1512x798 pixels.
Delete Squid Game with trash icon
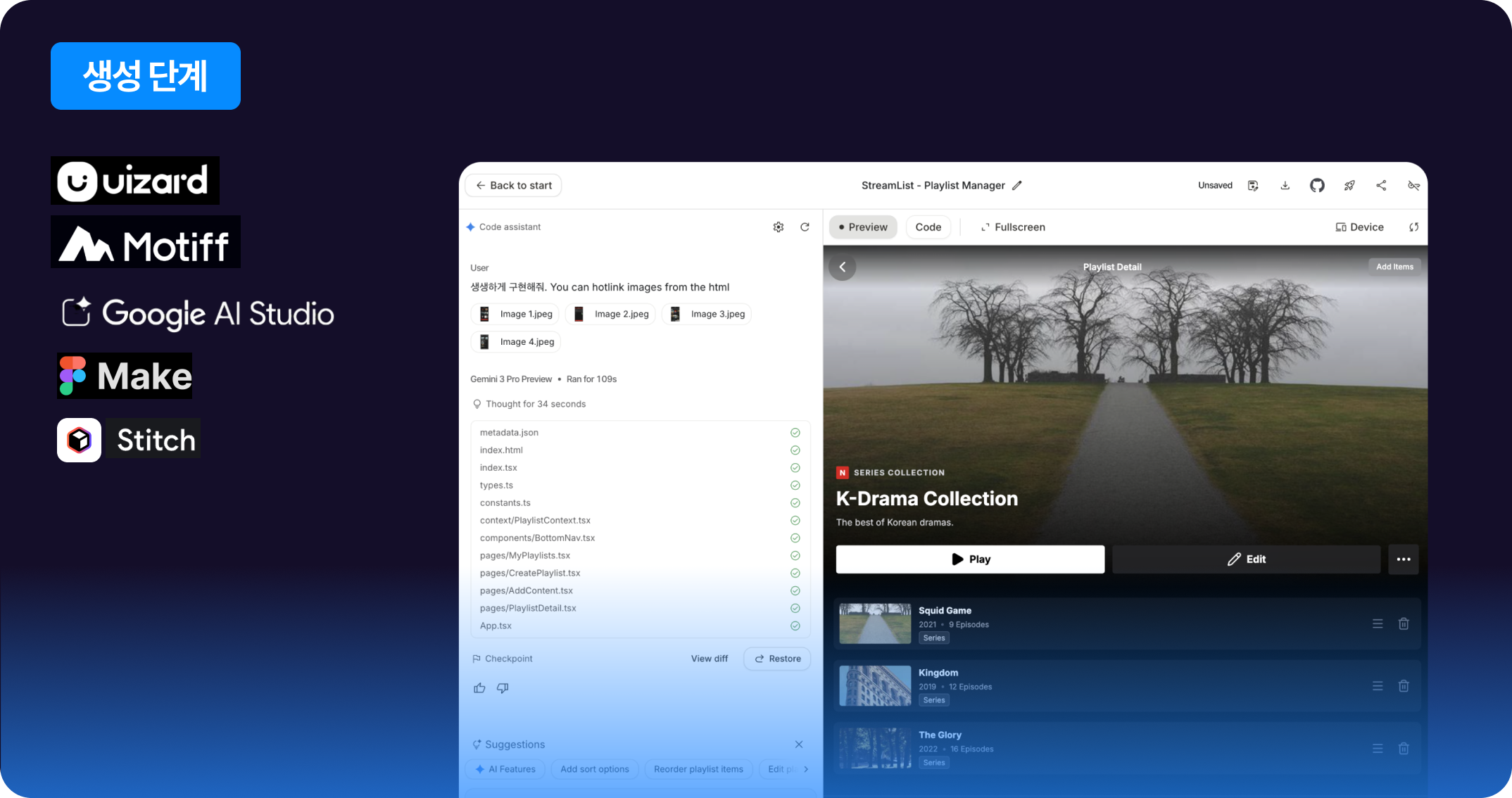pos(1404,624)
